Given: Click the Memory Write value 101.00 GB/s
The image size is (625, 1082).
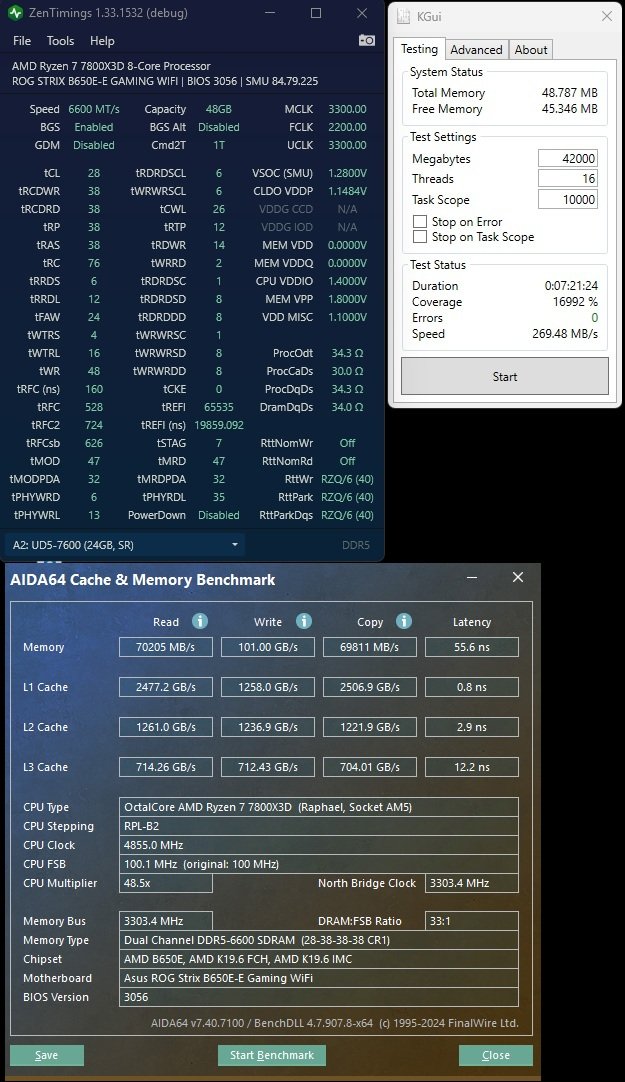Looking at the screenshot, I should click(x=268, y=647).
